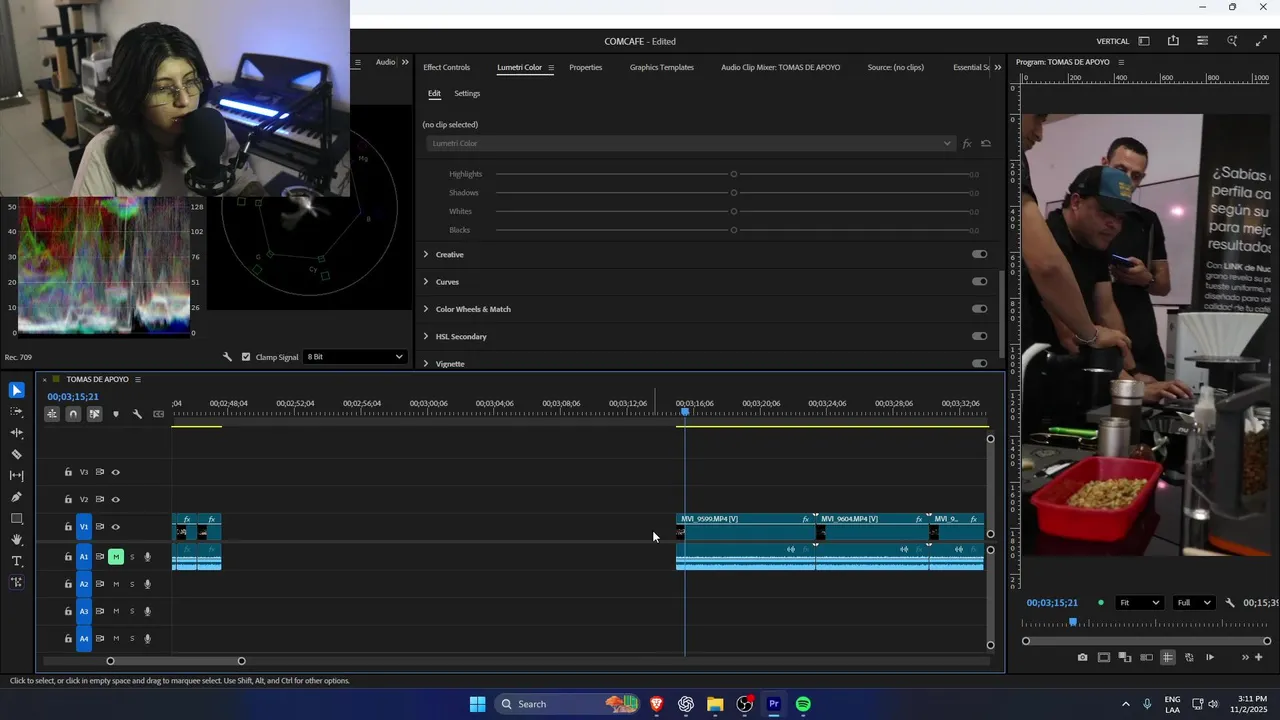Select the Type tool
Image resolution: width=1280 pixels, height=720 pixels.
(16, 561)
